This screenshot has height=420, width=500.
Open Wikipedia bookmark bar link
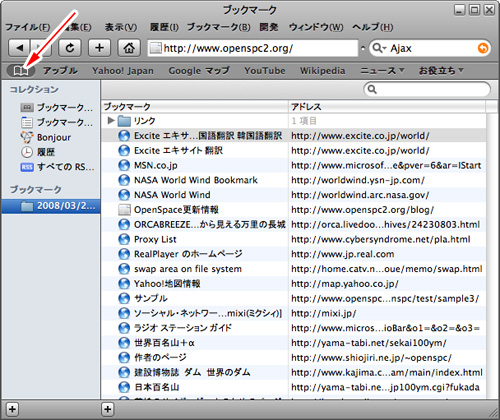(x=322, y=71)
